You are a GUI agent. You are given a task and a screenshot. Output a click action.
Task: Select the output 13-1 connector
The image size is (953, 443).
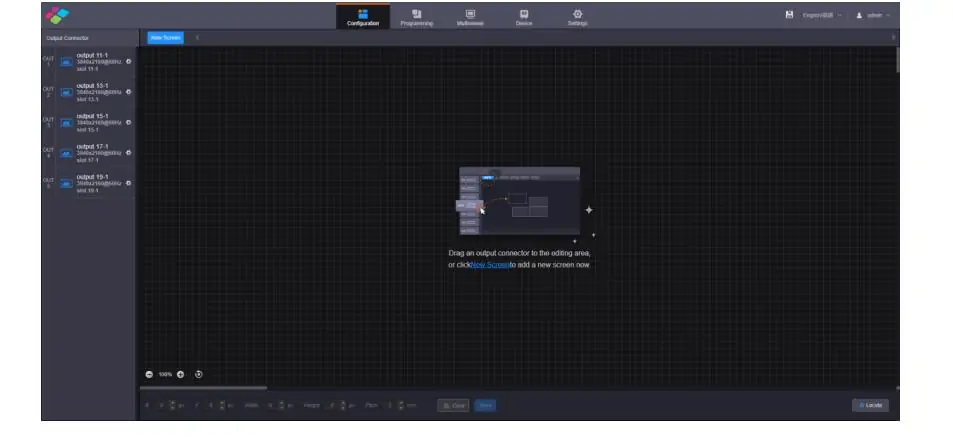[89, 92]
